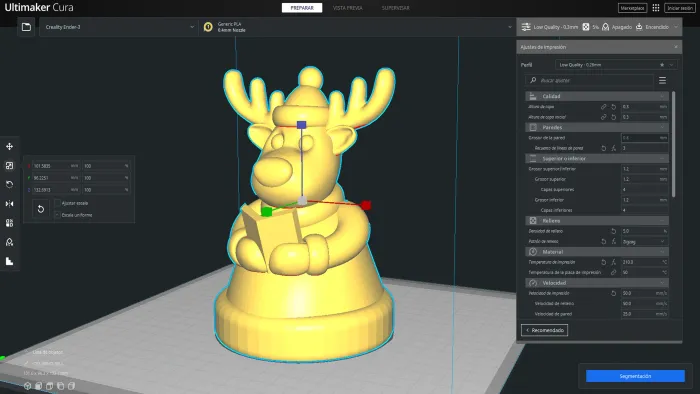Image resolution: width=700 pixels, height=394 pixels.
Task: Select the Move tool in left toolbar
Action: (9, 146)
